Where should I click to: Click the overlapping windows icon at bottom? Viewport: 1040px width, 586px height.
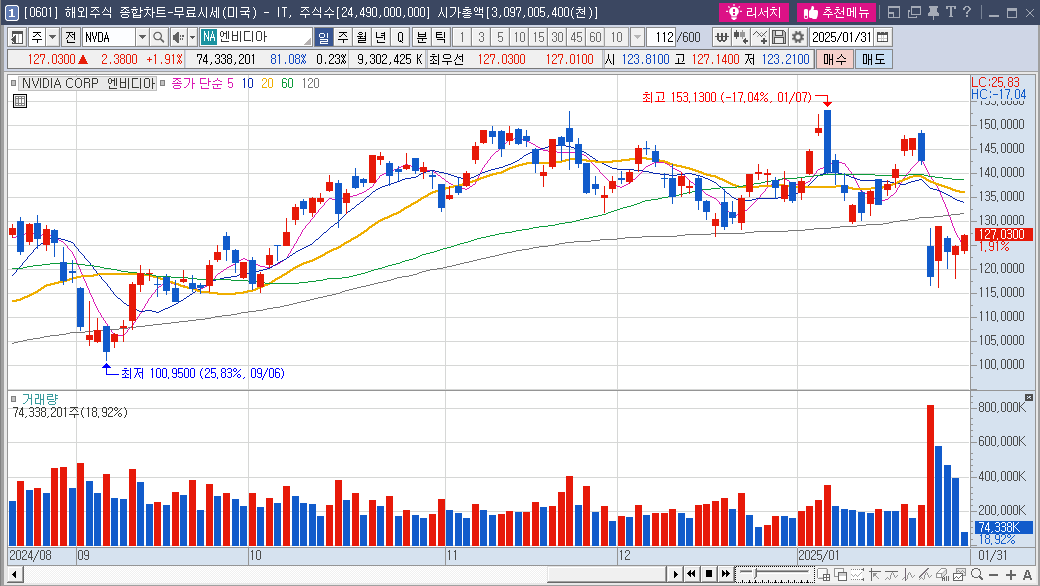[840, 574]
